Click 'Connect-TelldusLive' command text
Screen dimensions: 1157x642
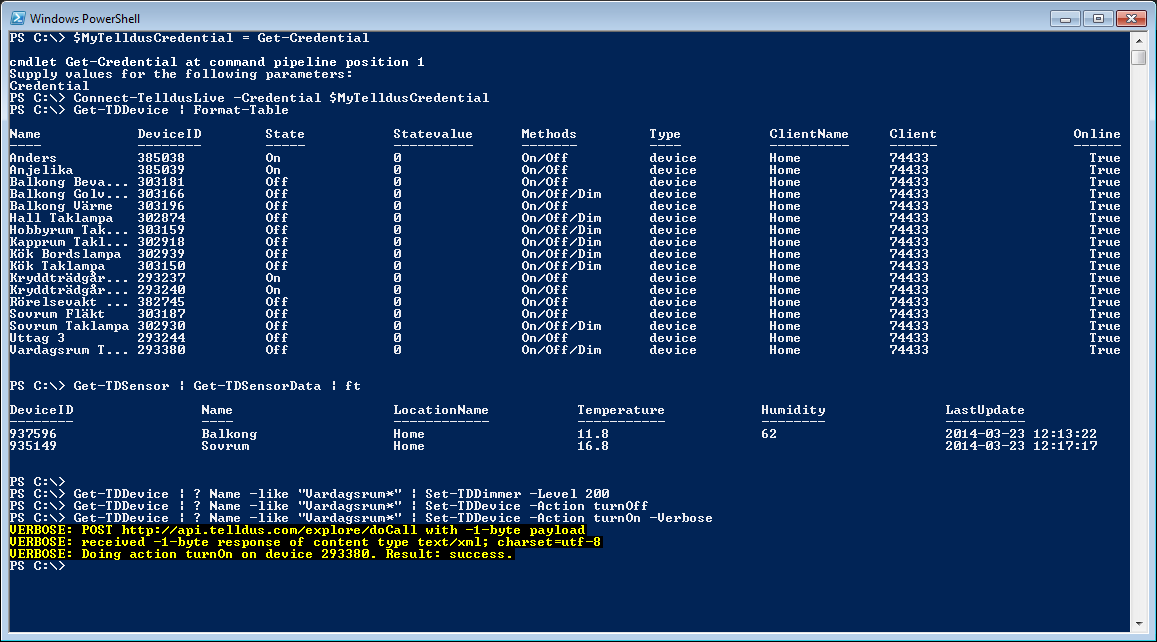coord(148,97)
